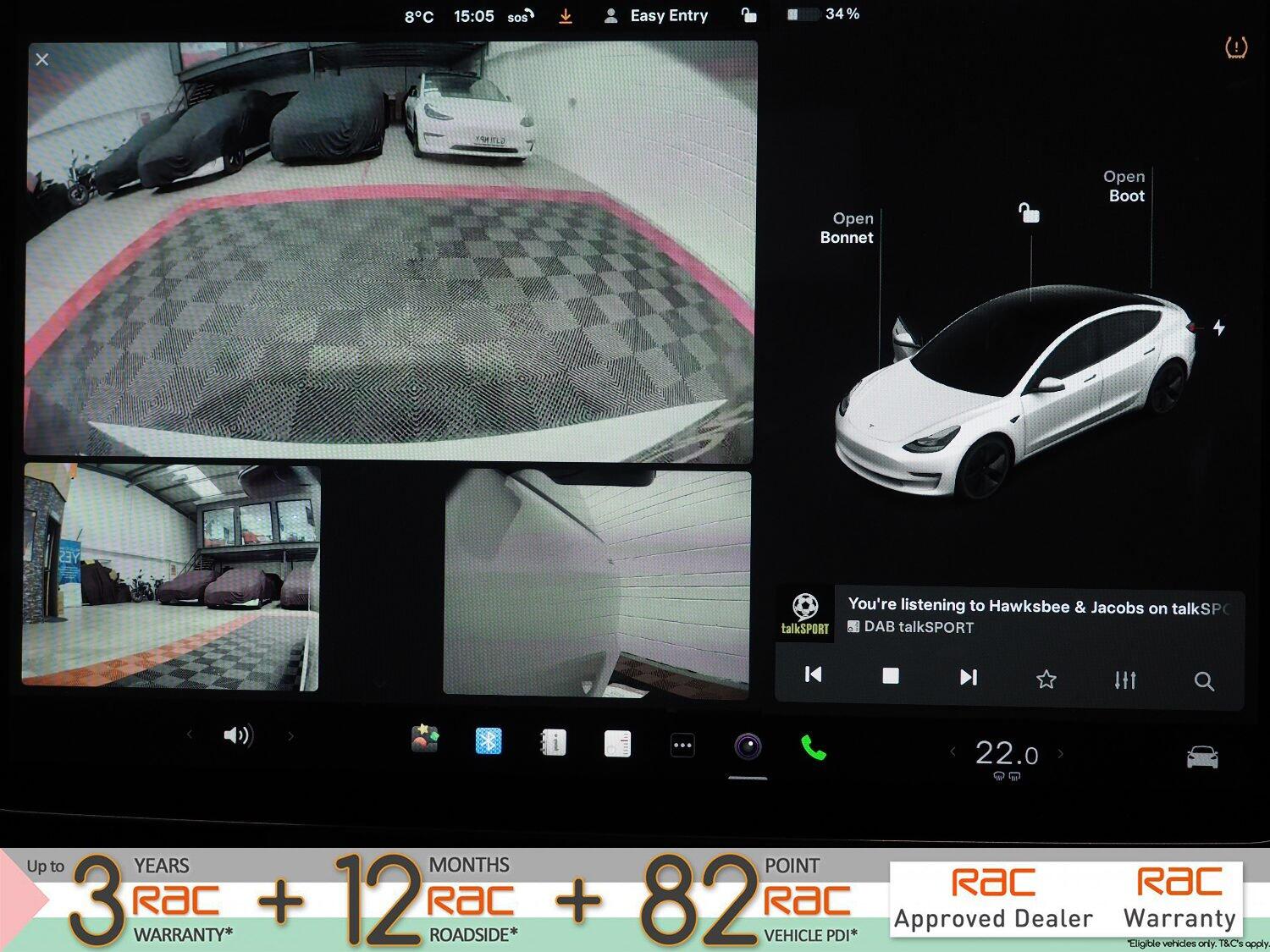Open the Toybox app

[x=424, y=739]
